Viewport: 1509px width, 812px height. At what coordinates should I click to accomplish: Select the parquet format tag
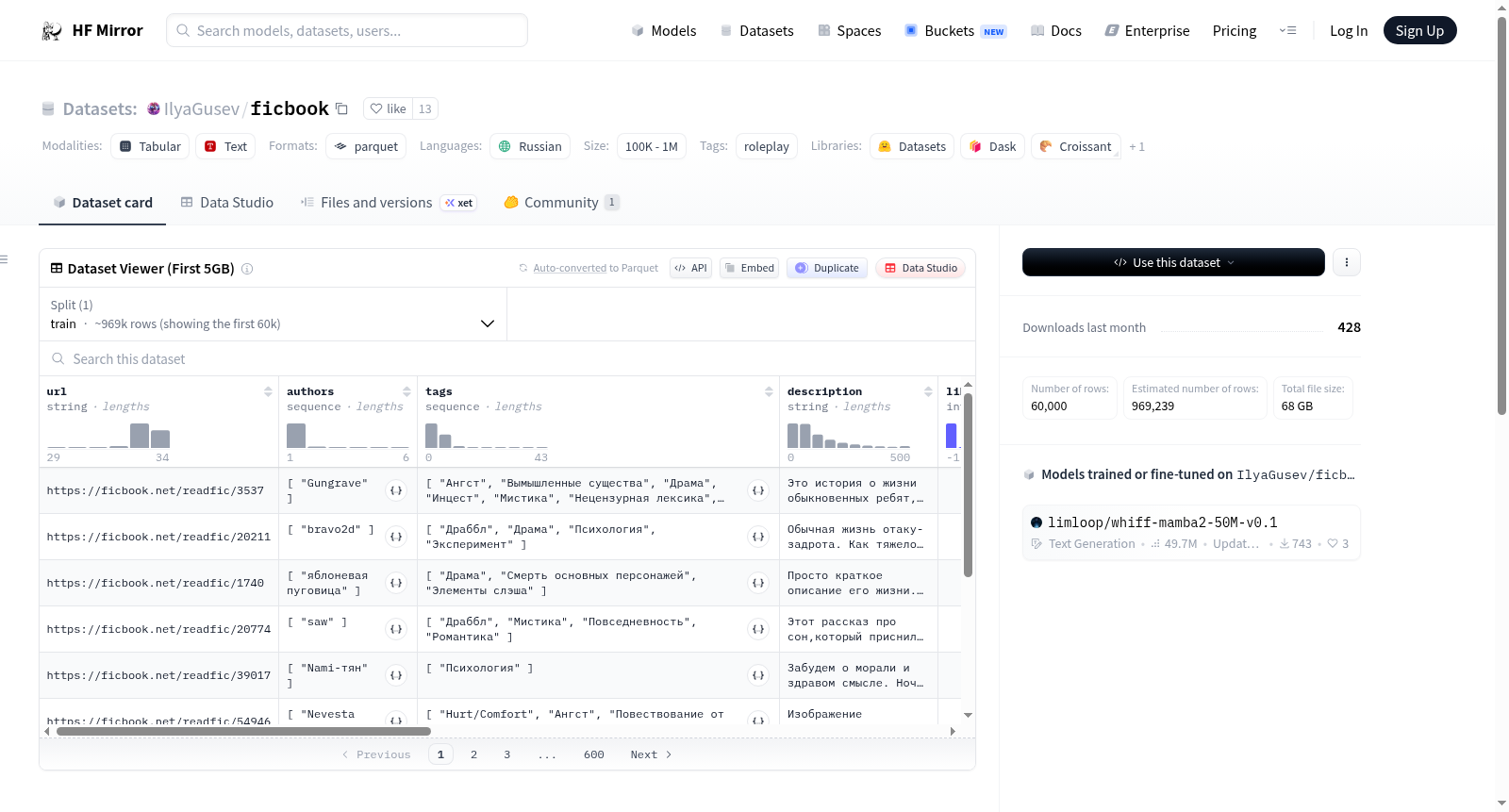click(366, 147)
